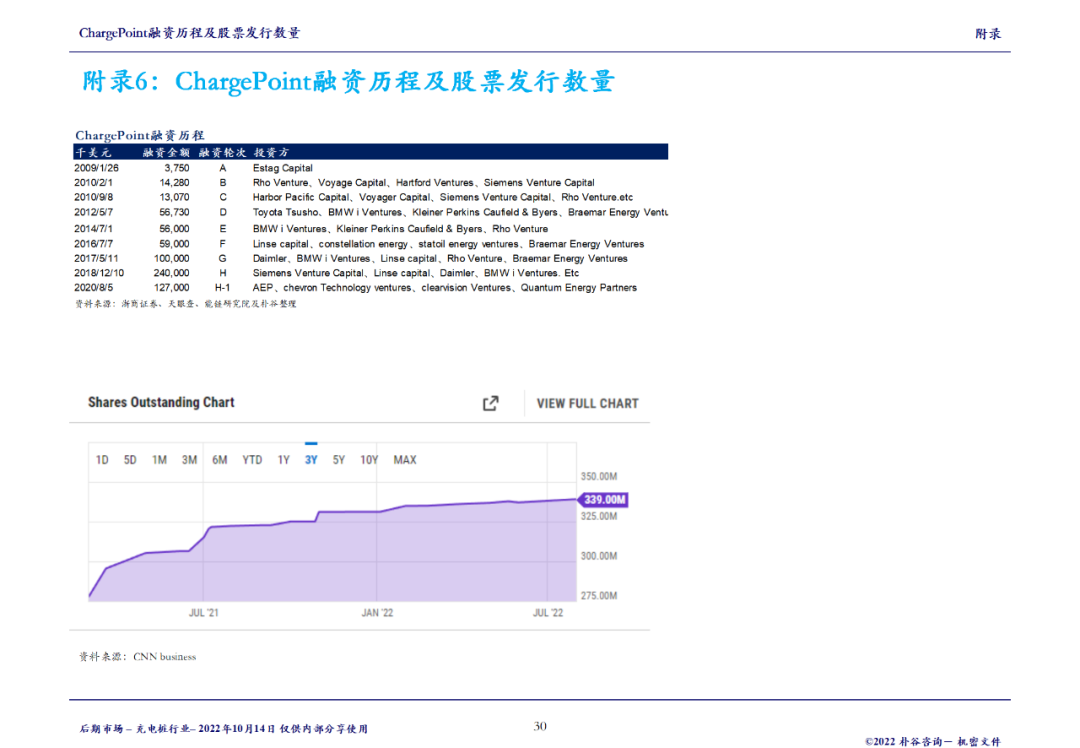Click the amount cell 56,000
Screen dimensions: 1080x748
coord(174,229)
